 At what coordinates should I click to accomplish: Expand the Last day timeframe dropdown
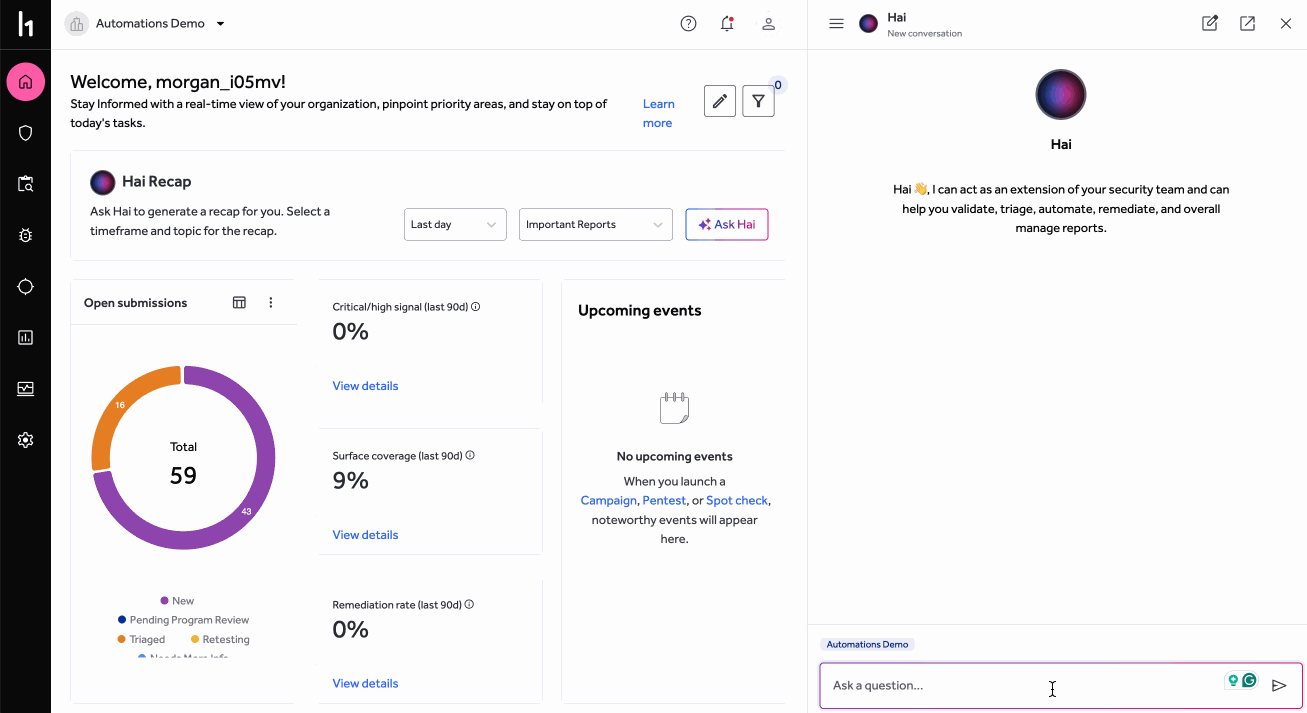coord(455,225)
